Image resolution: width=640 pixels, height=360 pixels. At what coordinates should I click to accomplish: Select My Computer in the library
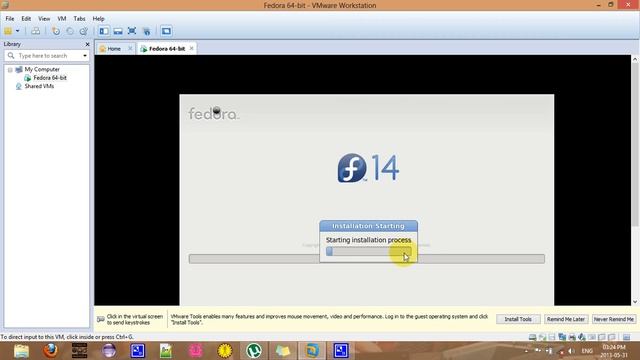pos(42,69)
